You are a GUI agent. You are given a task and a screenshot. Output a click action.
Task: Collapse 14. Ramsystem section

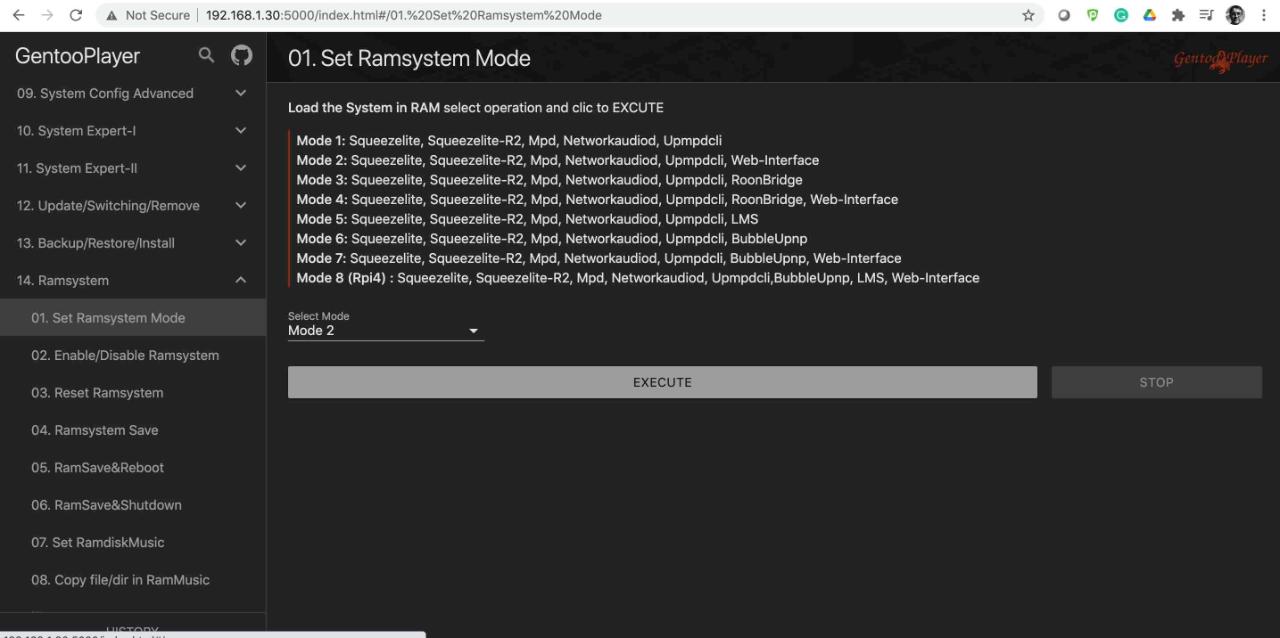point(133,281)
